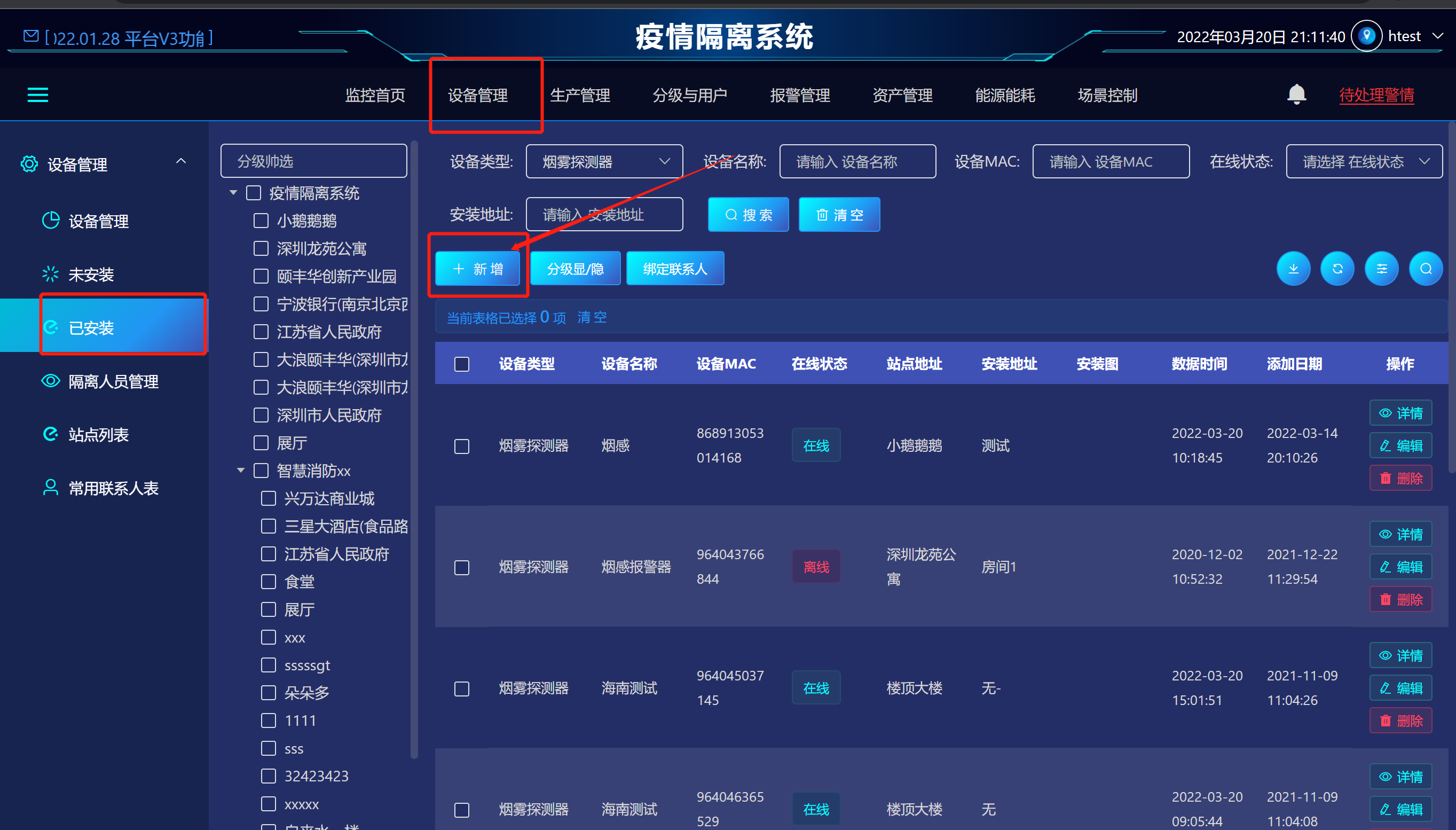1456x830 pixels.
Task: Check the 小鹅鹅鹅 tree checkbox
Action: pos(261,221)
